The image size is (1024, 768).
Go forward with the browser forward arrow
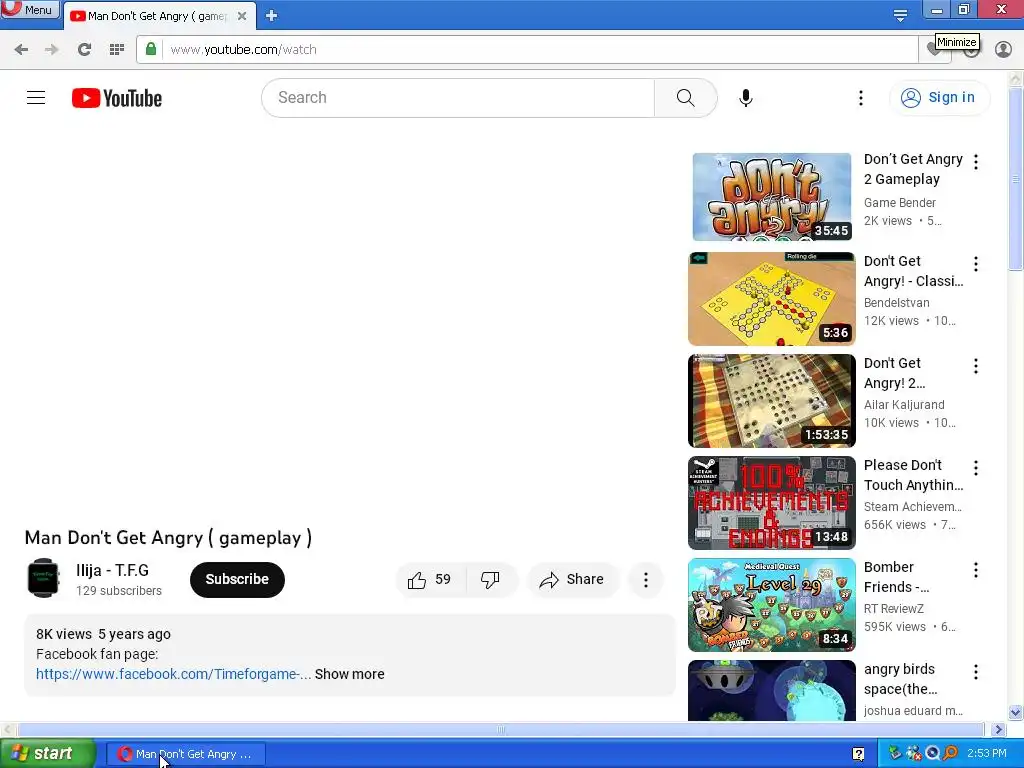pyautogui.click(x=52, y=50)
